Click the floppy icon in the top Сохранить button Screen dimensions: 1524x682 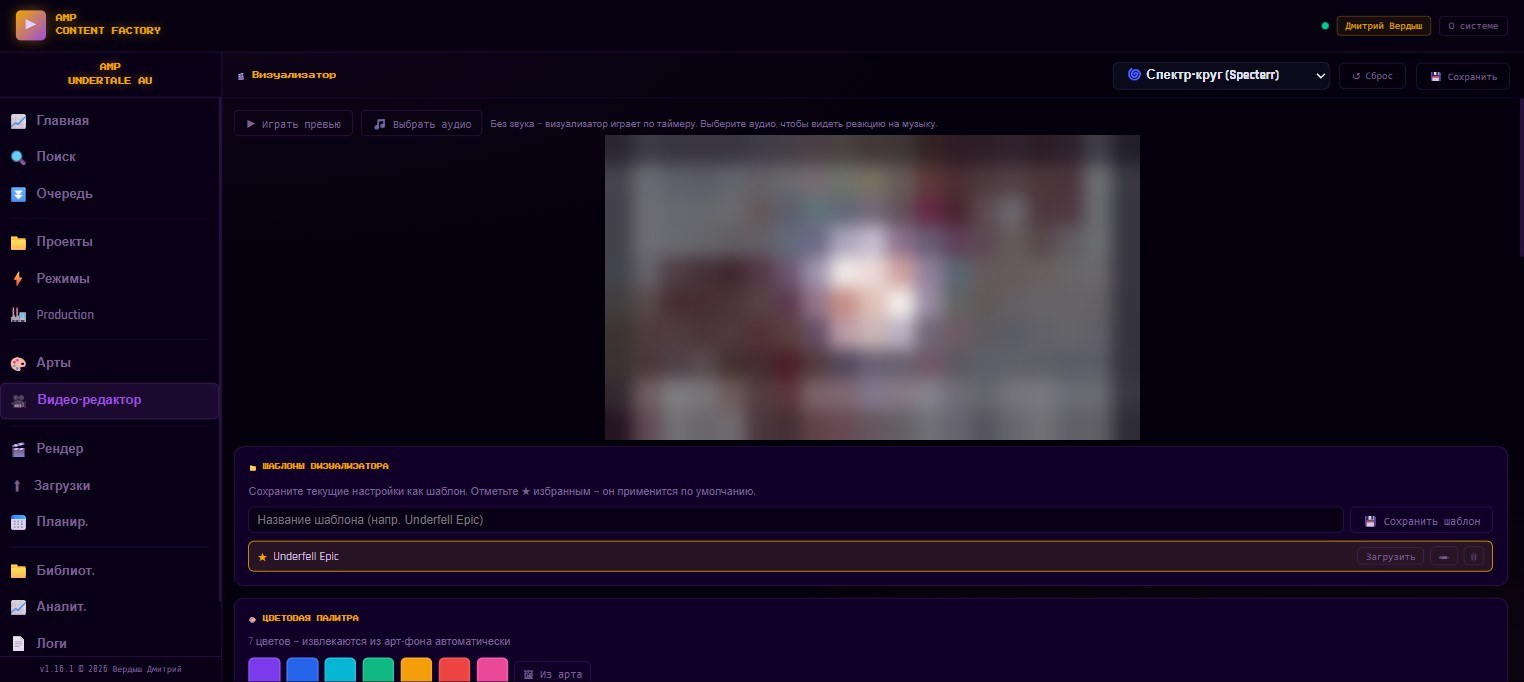coord(1436,77)
